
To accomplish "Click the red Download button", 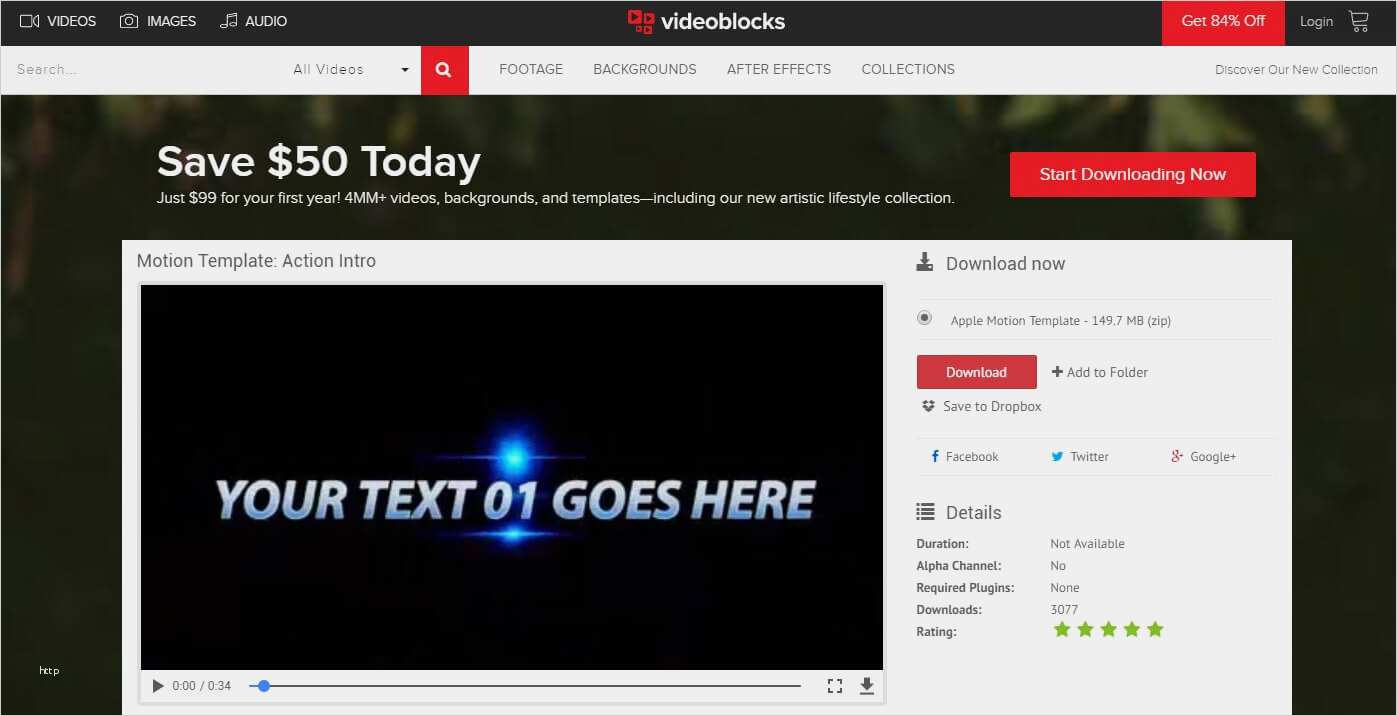I will (976, 372).
